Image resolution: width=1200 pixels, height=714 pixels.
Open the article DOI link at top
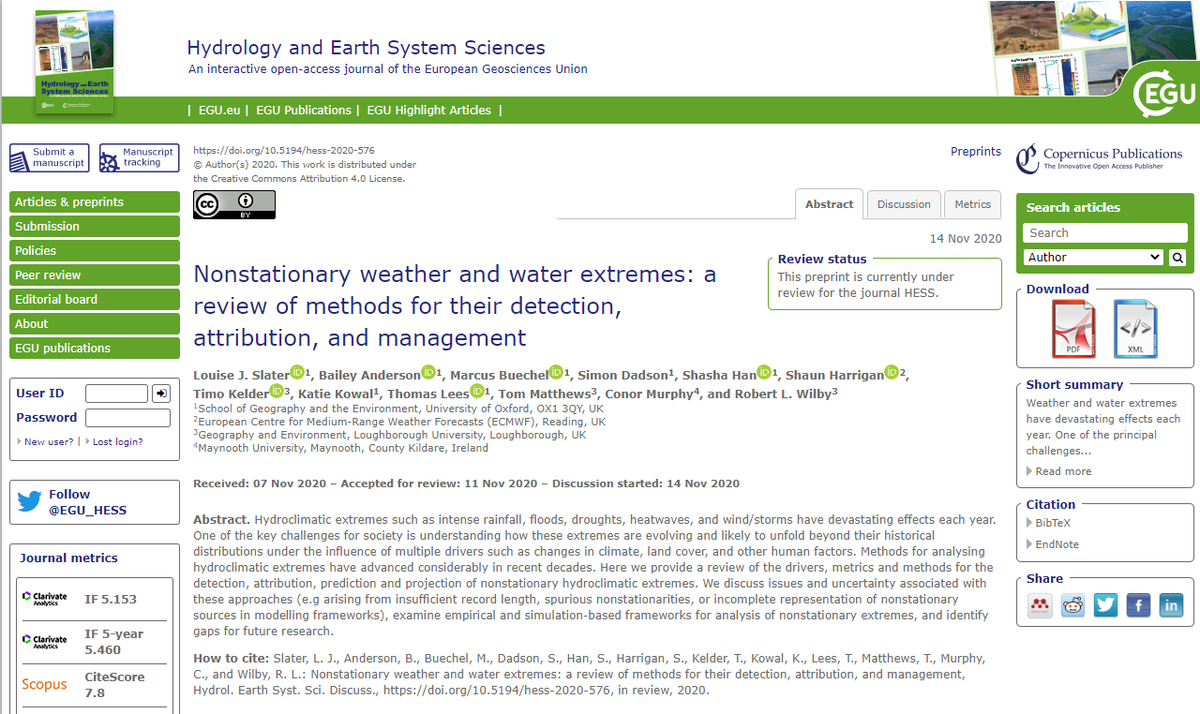coord(283,151)
